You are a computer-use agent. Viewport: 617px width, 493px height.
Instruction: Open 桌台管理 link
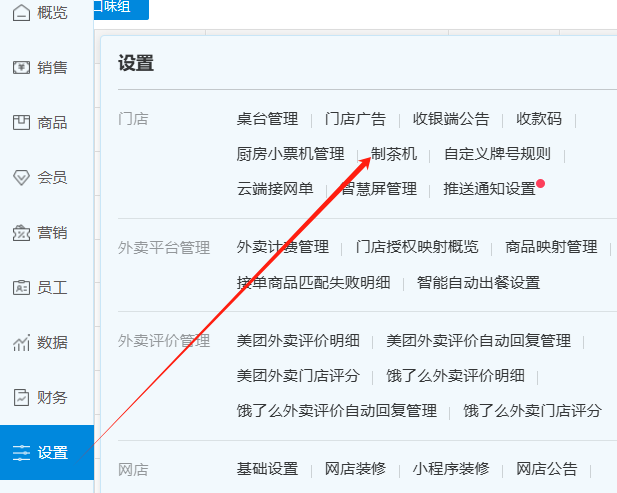267,119
